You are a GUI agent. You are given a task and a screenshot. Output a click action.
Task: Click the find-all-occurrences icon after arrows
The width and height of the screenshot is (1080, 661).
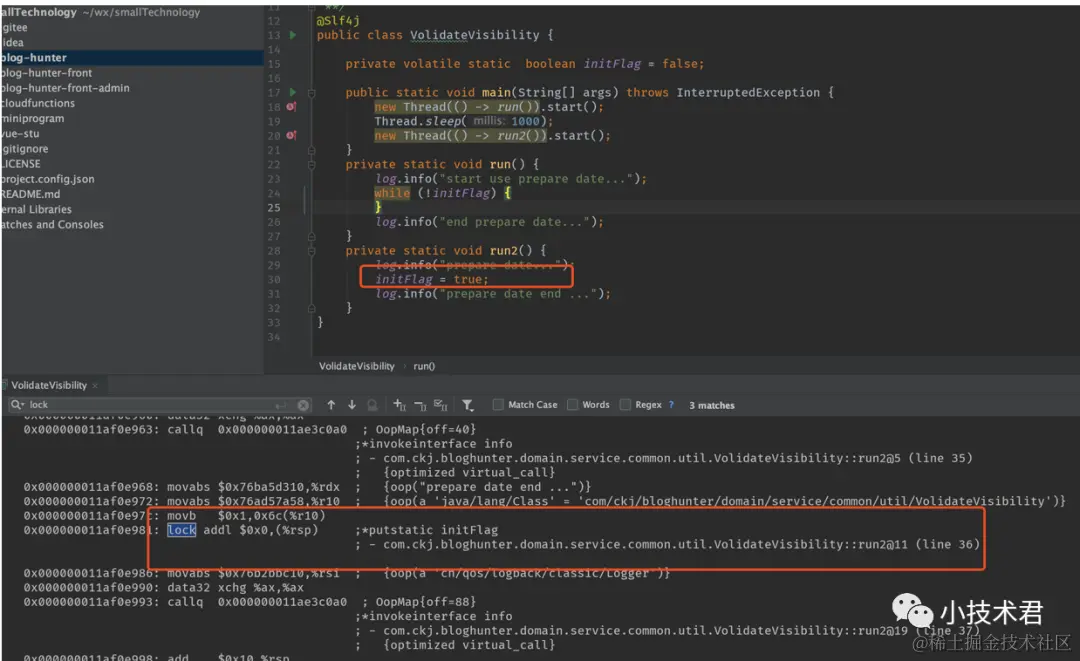pos(372,405)
